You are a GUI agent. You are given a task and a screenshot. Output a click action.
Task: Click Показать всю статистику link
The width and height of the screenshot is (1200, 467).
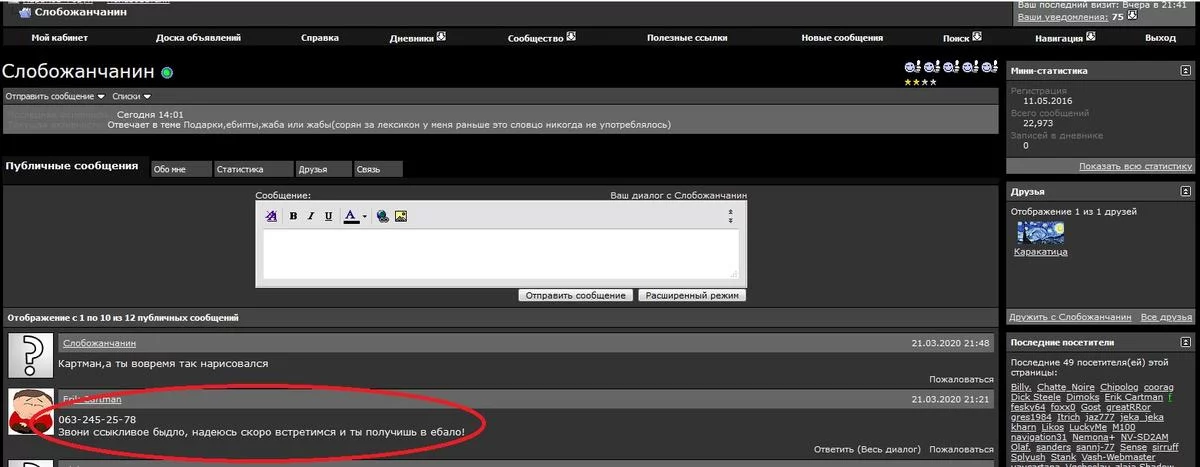point(1136,166)
